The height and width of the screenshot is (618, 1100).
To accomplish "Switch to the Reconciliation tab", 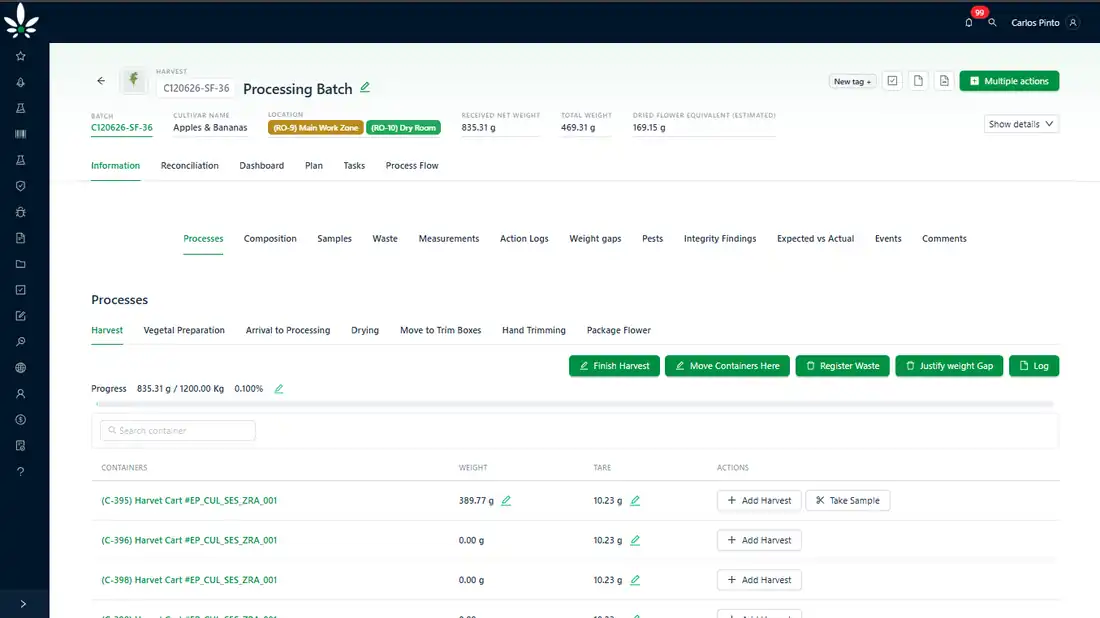I will tap(189, 166).
